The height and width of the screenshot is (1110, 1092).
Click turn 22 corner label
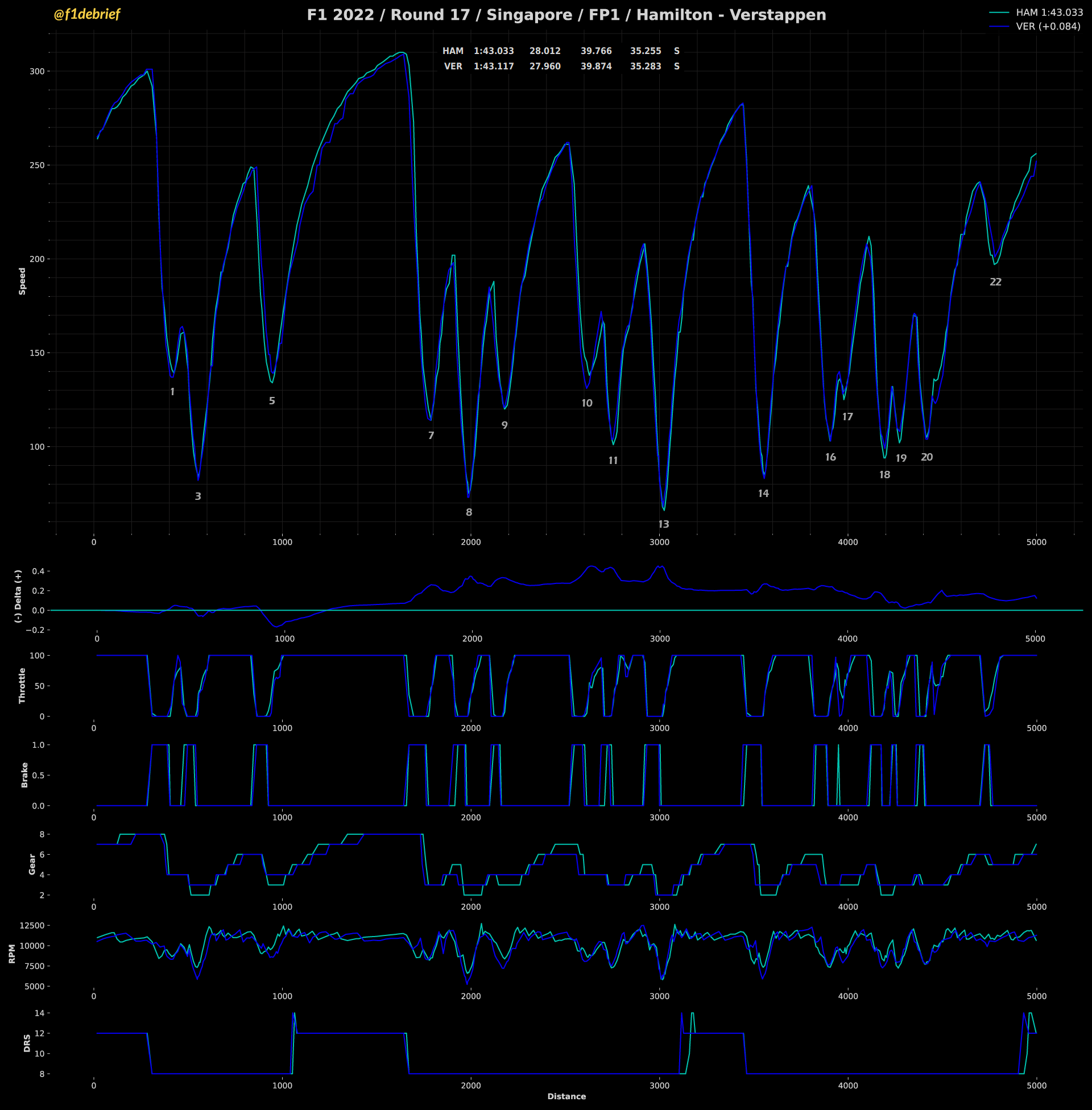pos(996,282)
